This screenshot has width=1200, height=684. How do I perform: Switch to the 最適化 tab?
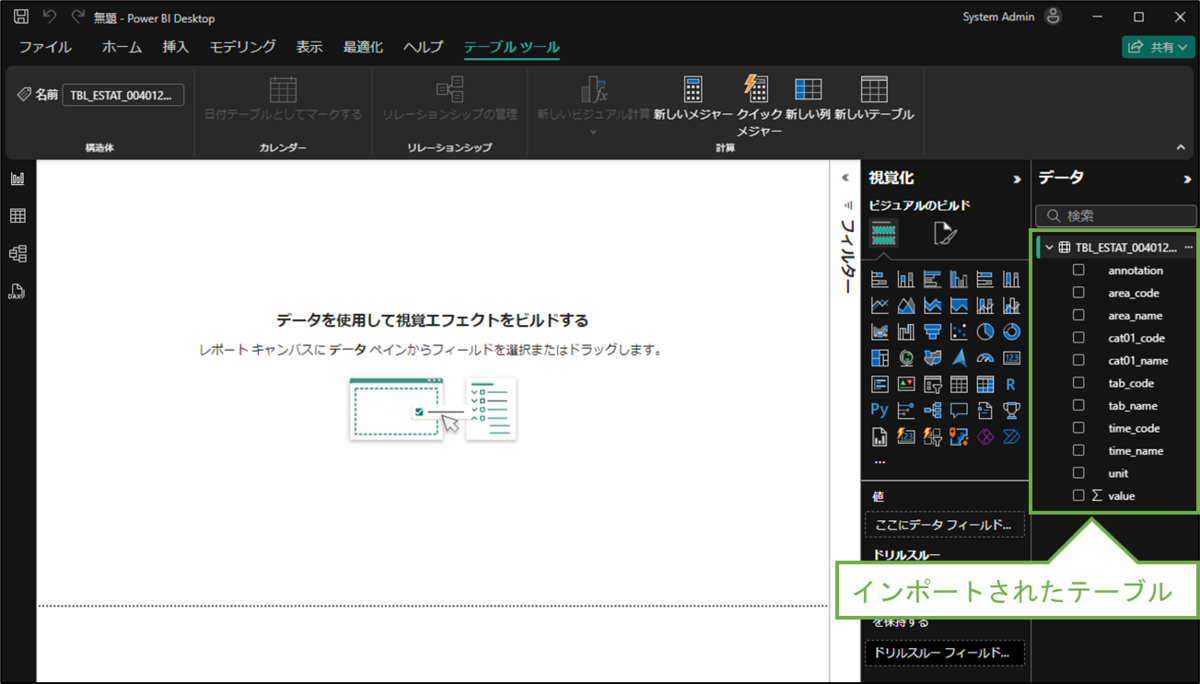tap(363, 47)
